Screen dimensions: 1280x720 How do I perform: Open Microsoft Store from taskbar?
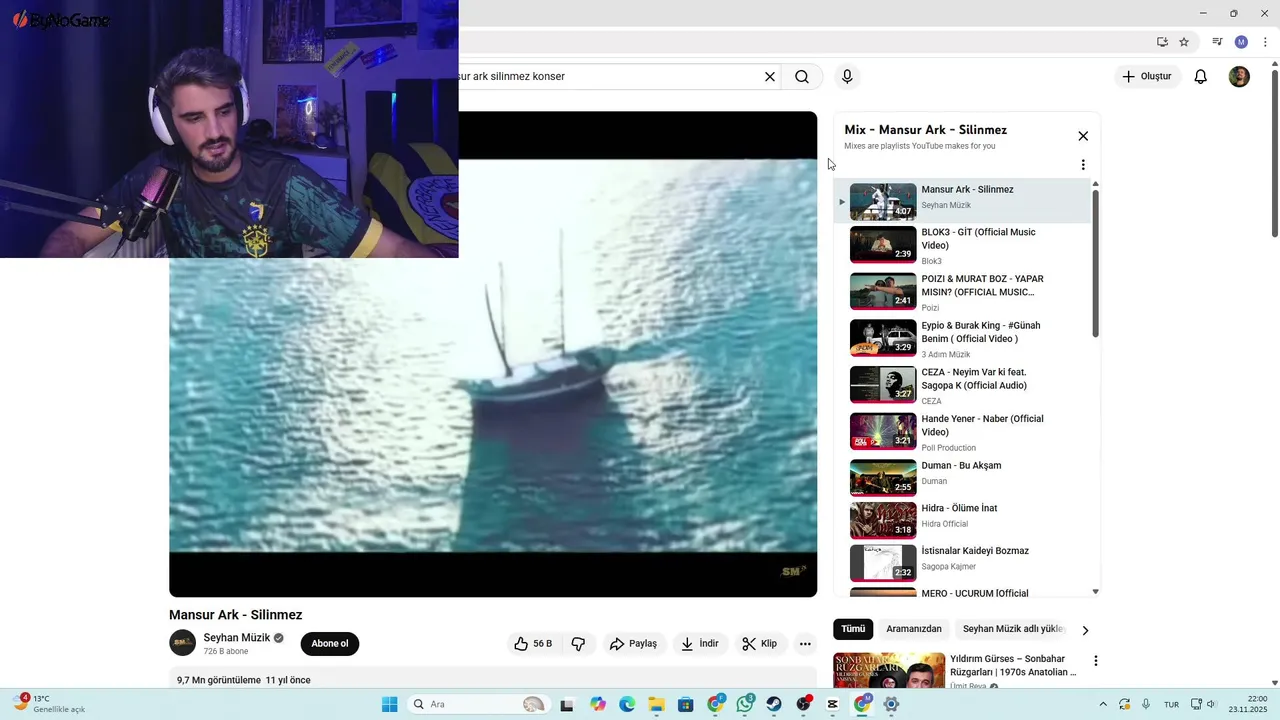click(x=685, y=704)
